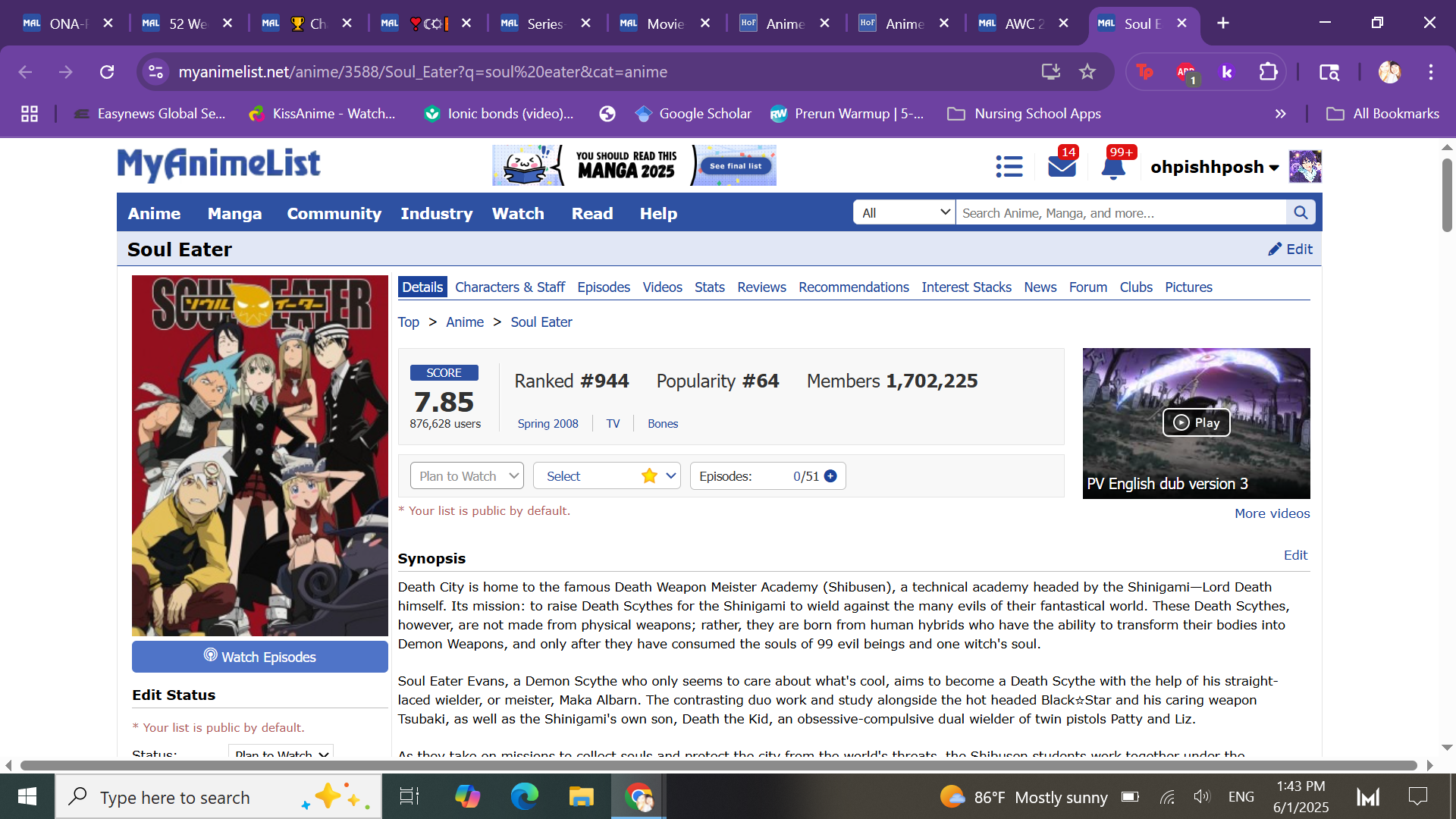Increment episodes with the plus icon

(x=830, y=476)
